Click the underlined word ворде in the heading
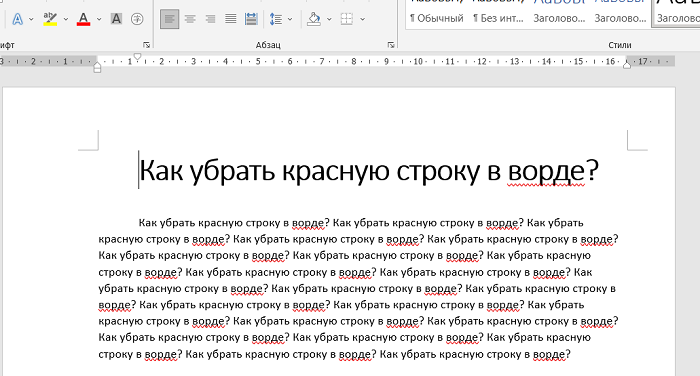Screen dimensions: 700x376 click(546, 171)
